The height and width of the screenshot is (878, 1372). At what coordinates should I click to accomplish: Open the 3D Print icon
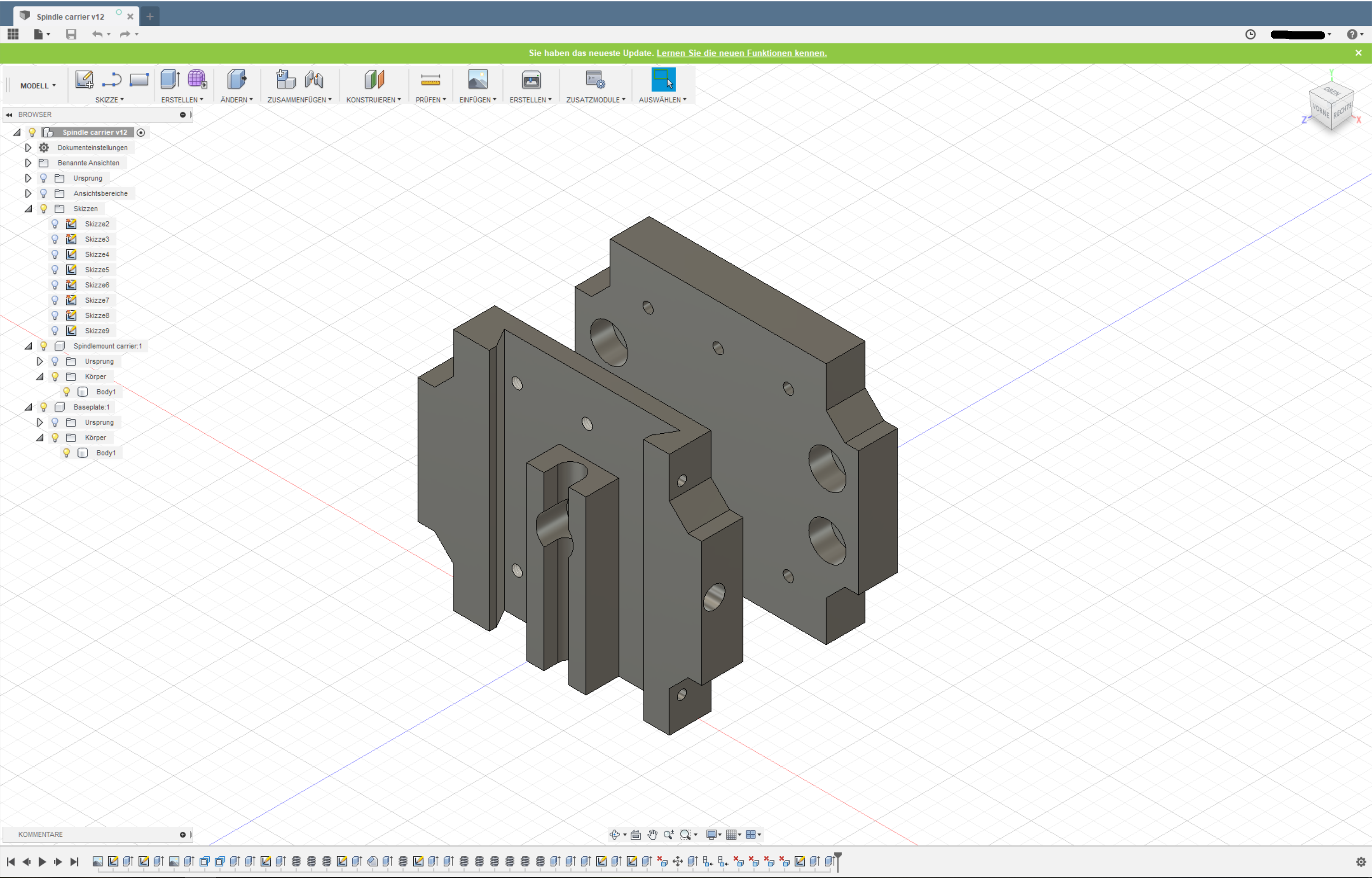click(x=531, y=79)
